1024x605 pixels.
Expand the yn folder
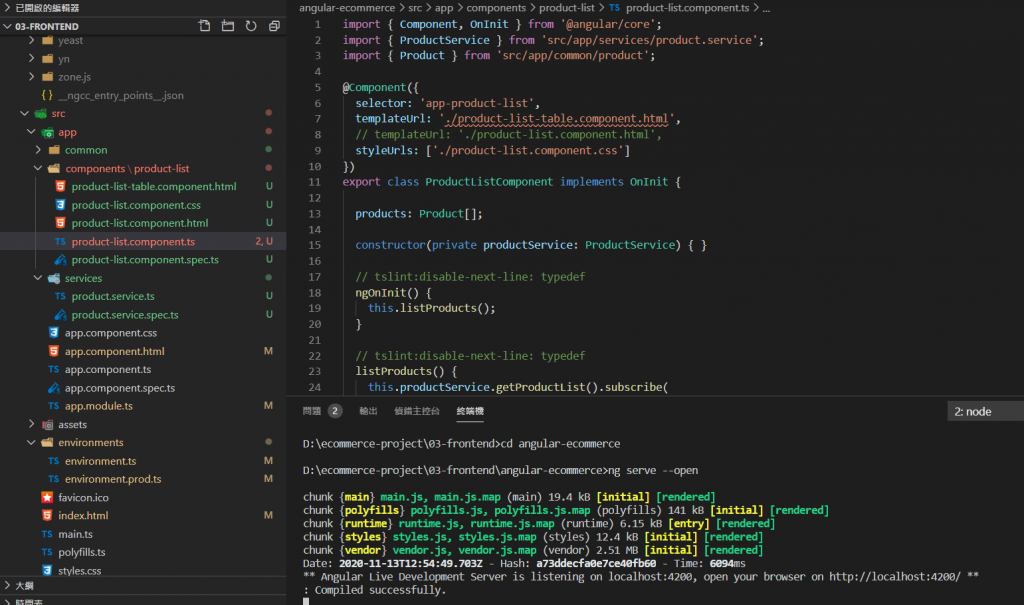click(x=31, y=59)
